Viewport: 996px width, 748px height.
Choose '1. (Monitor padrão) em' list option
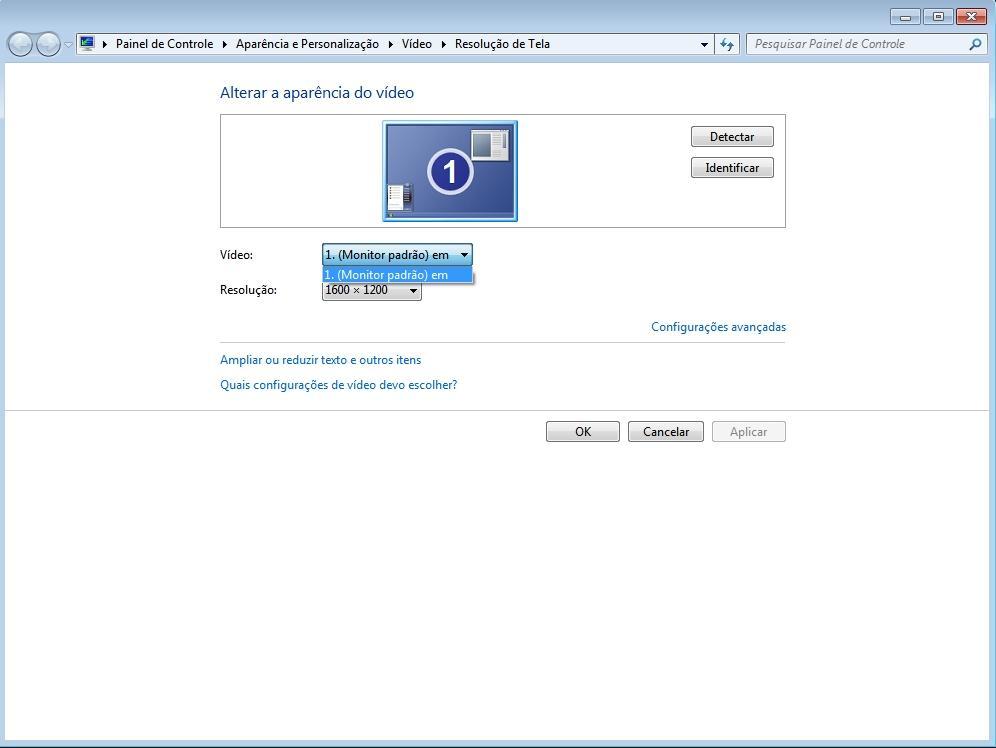[x=397, y=275]
